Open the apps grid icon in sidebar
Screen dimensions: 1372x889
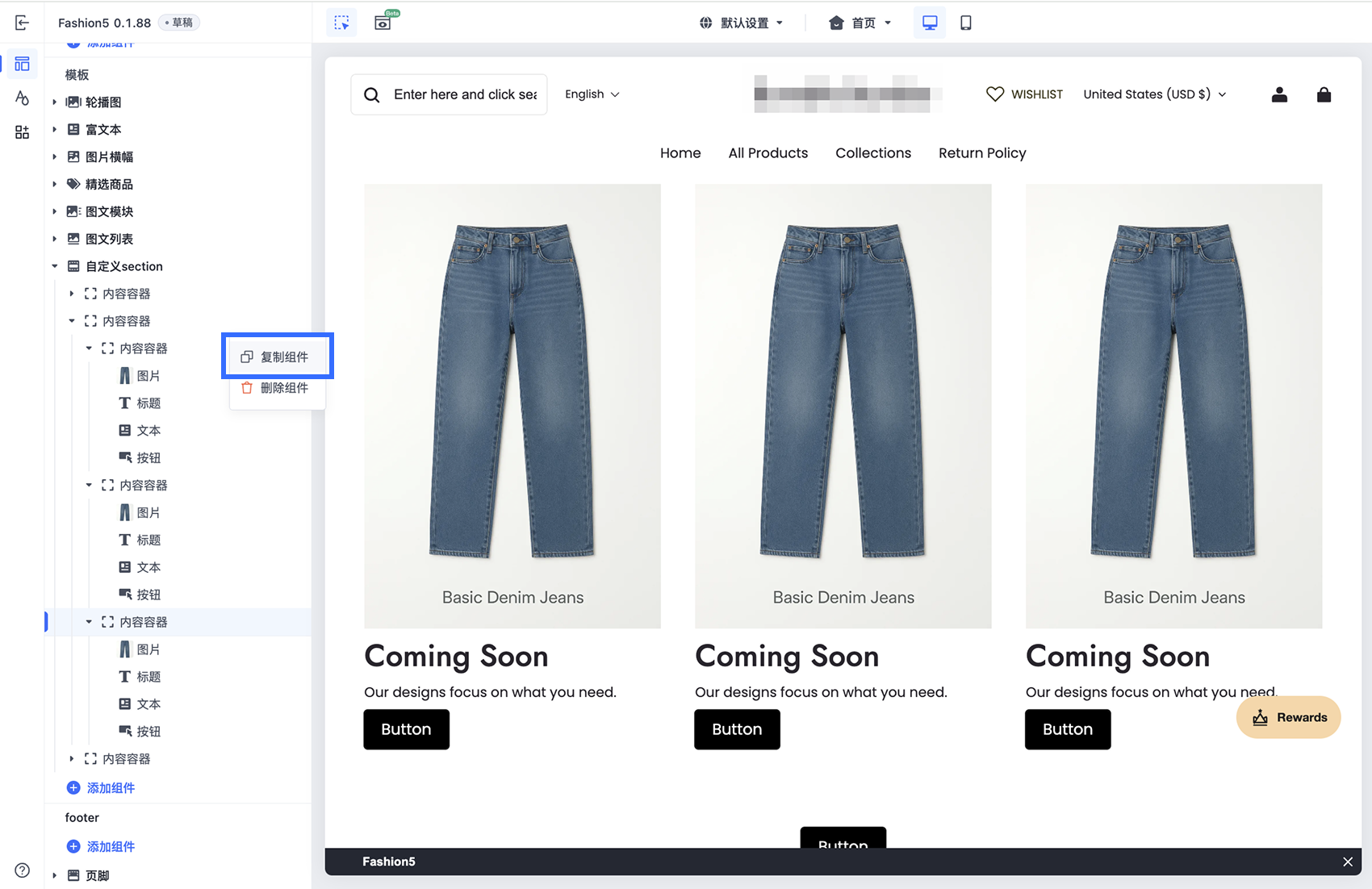coord(22,132)
